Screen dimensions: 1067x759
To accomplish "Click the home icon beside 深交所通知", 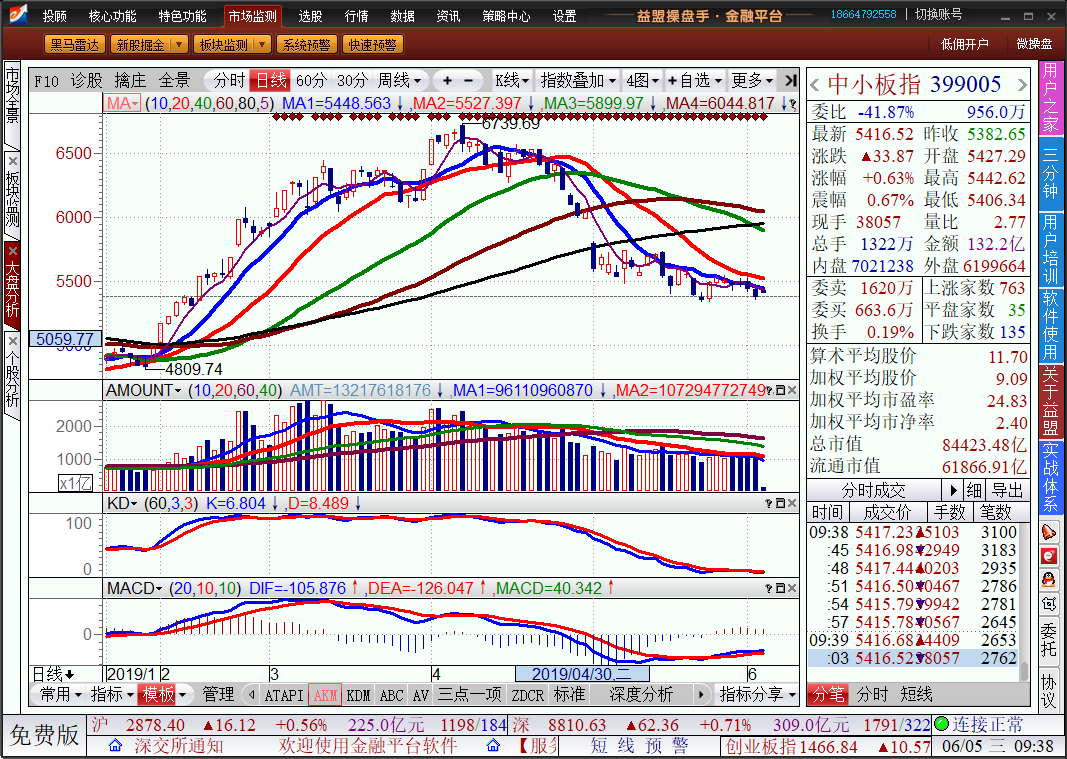I will (x=116, y=746).
